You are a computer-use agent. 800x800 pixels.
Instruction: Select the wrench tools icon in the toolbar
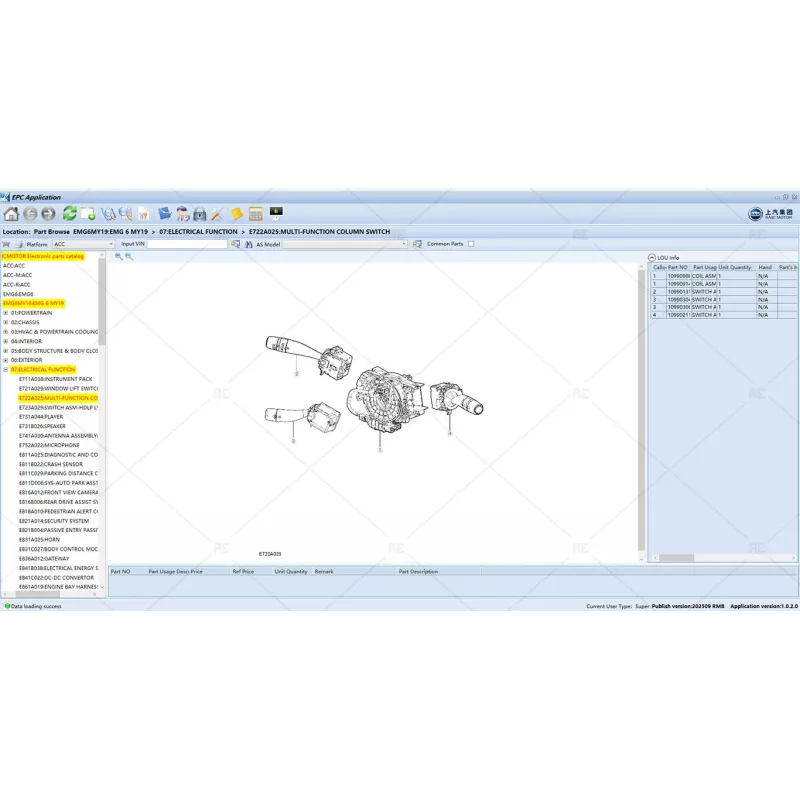coord(216,213)
